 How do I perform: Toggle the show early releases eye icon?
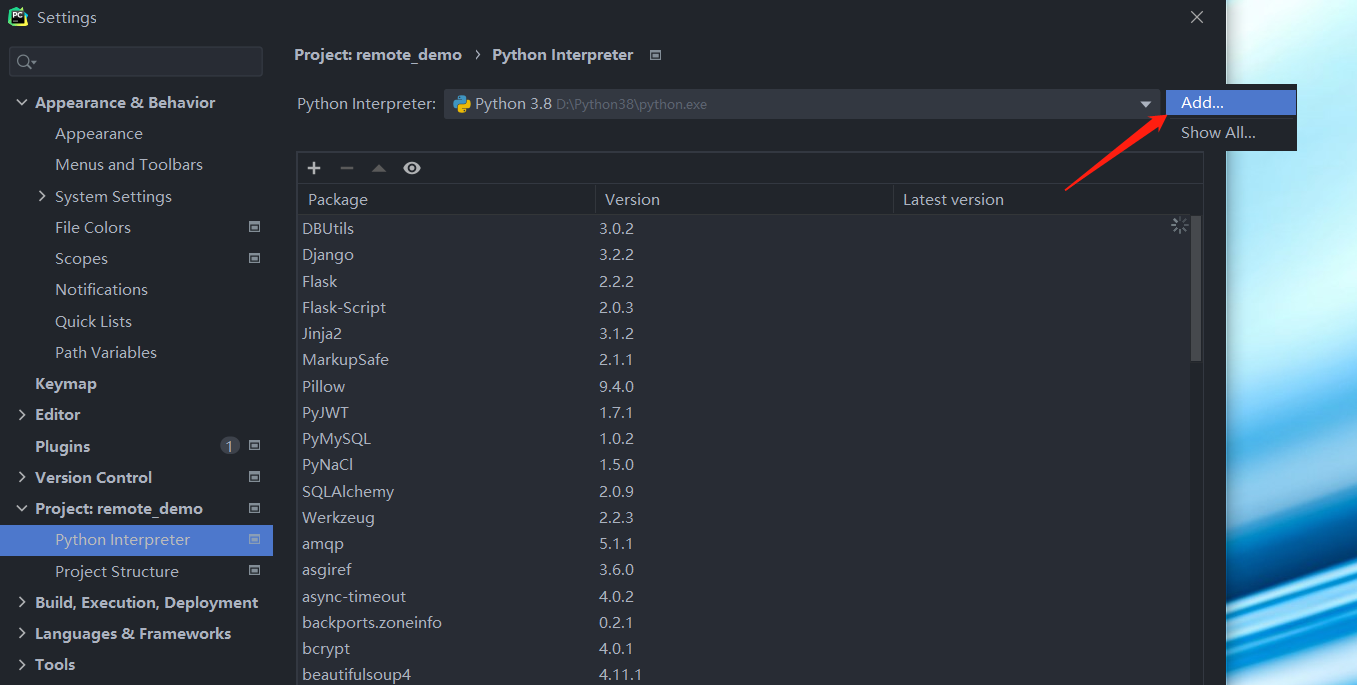tap(412, 168)
